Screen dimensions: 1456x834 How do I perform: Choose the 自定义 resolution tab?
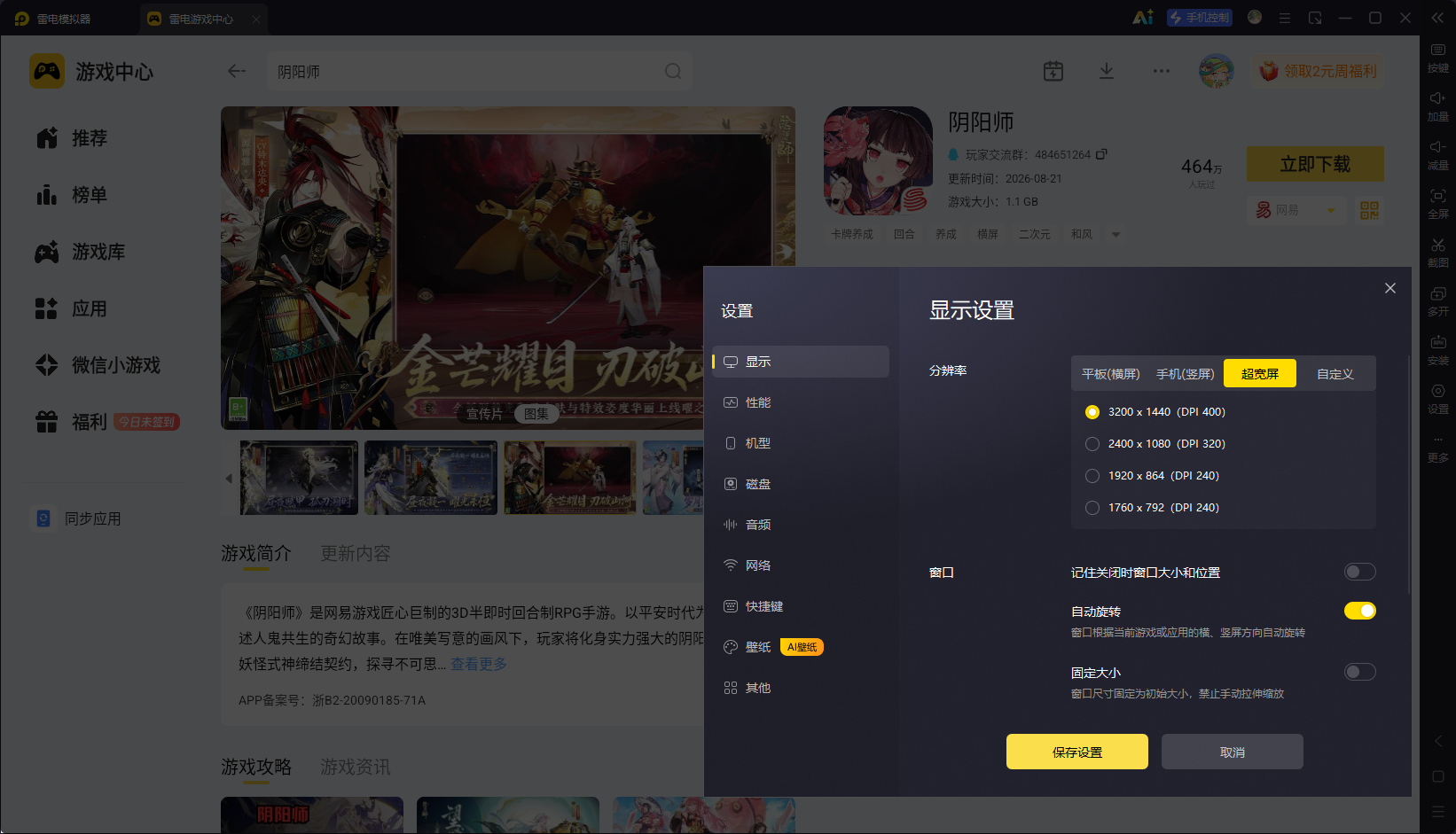[1335, 374]
